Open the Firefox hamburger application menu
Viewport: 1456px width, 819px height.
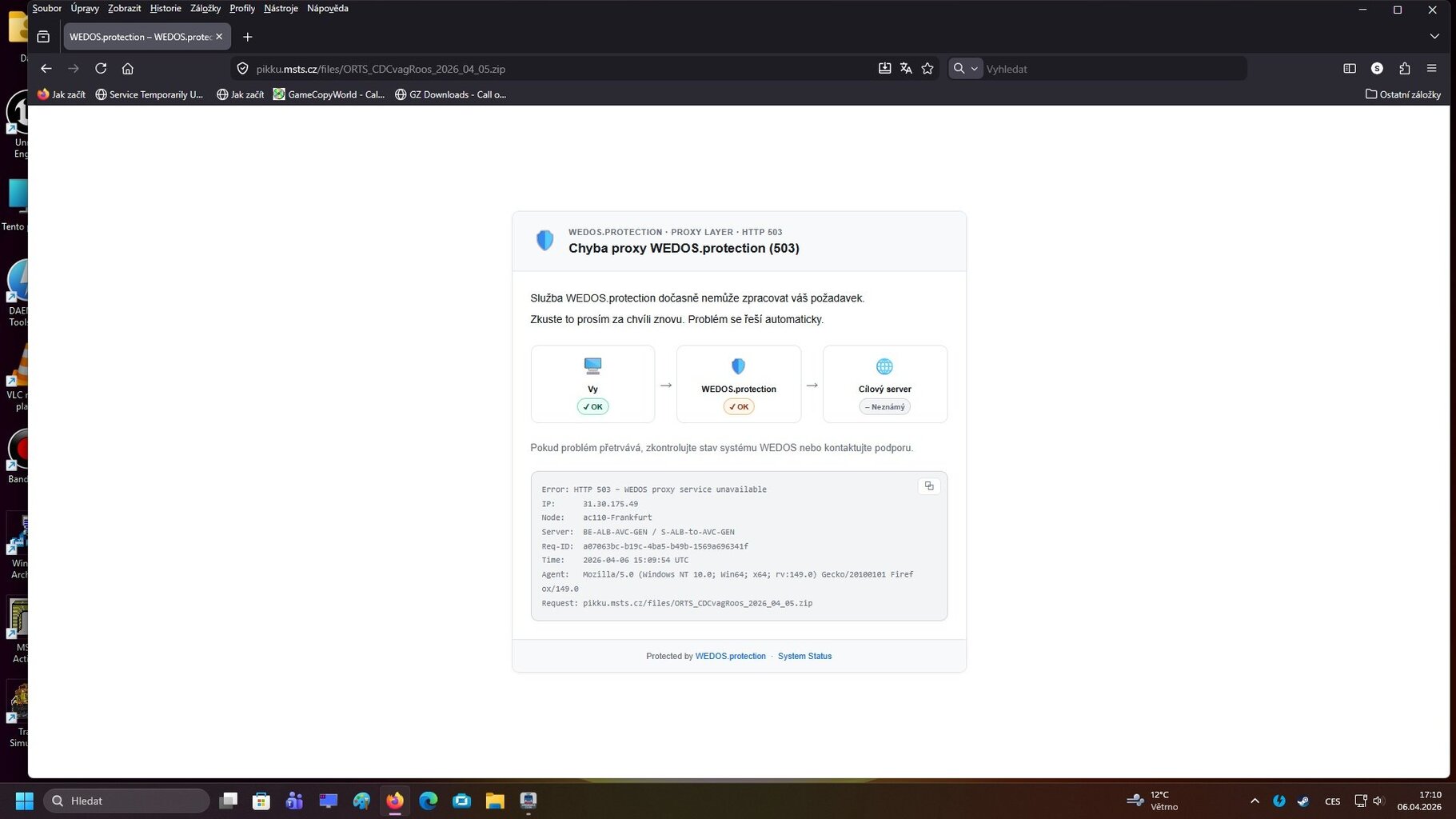1432,69
